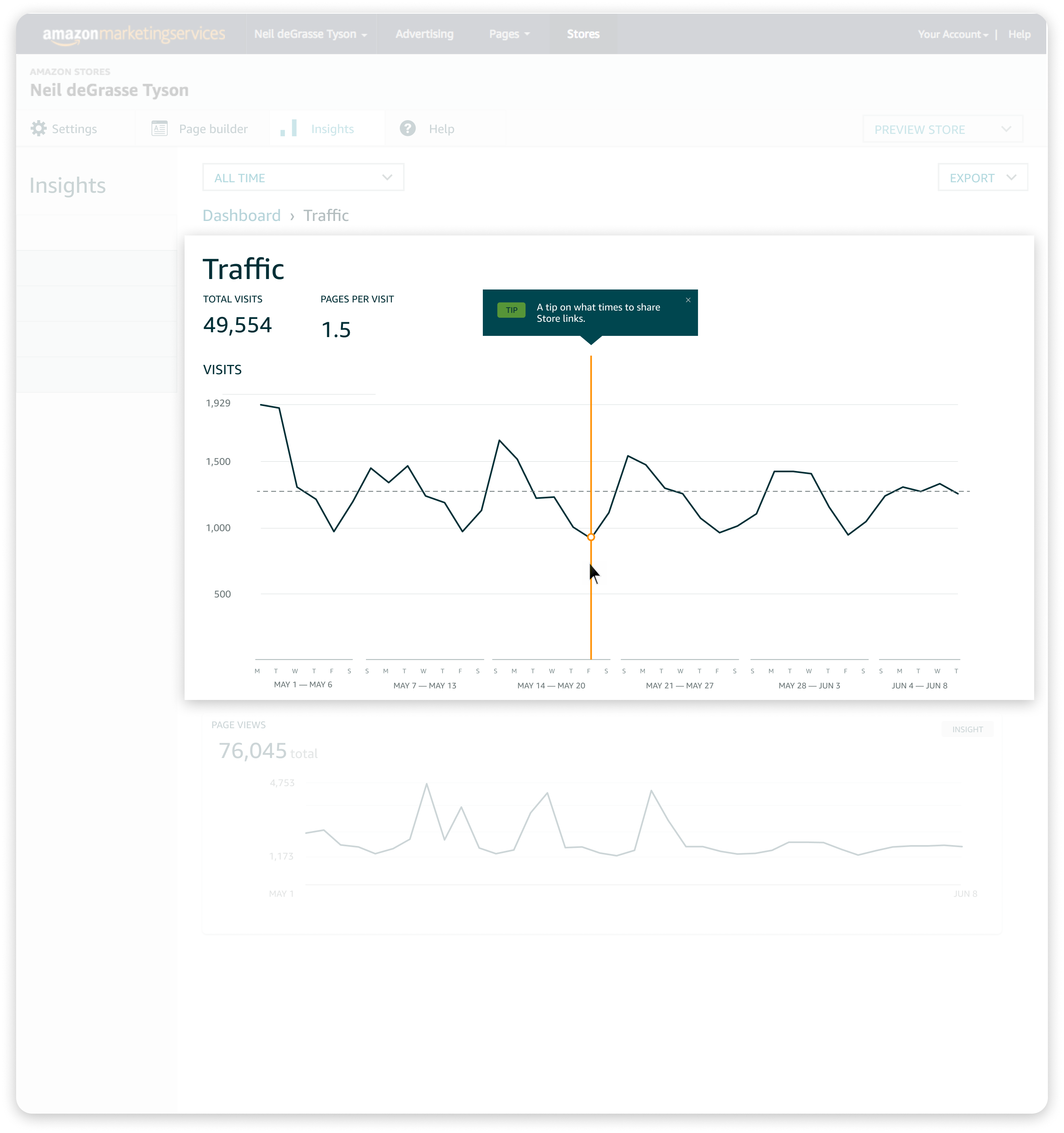Click the INSIGHT button on Page Views
The width and height of the screenshot is (1064, 1133).
click(968, 729)
